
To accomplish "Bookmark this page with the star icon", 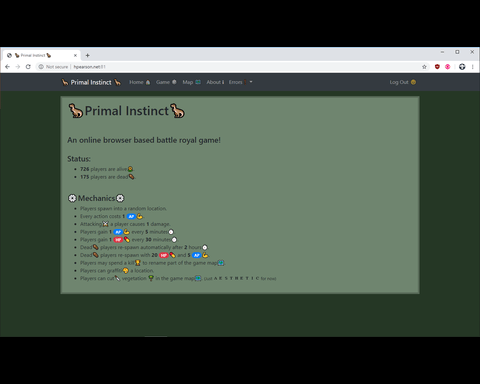I will click(x=424, y=67).
